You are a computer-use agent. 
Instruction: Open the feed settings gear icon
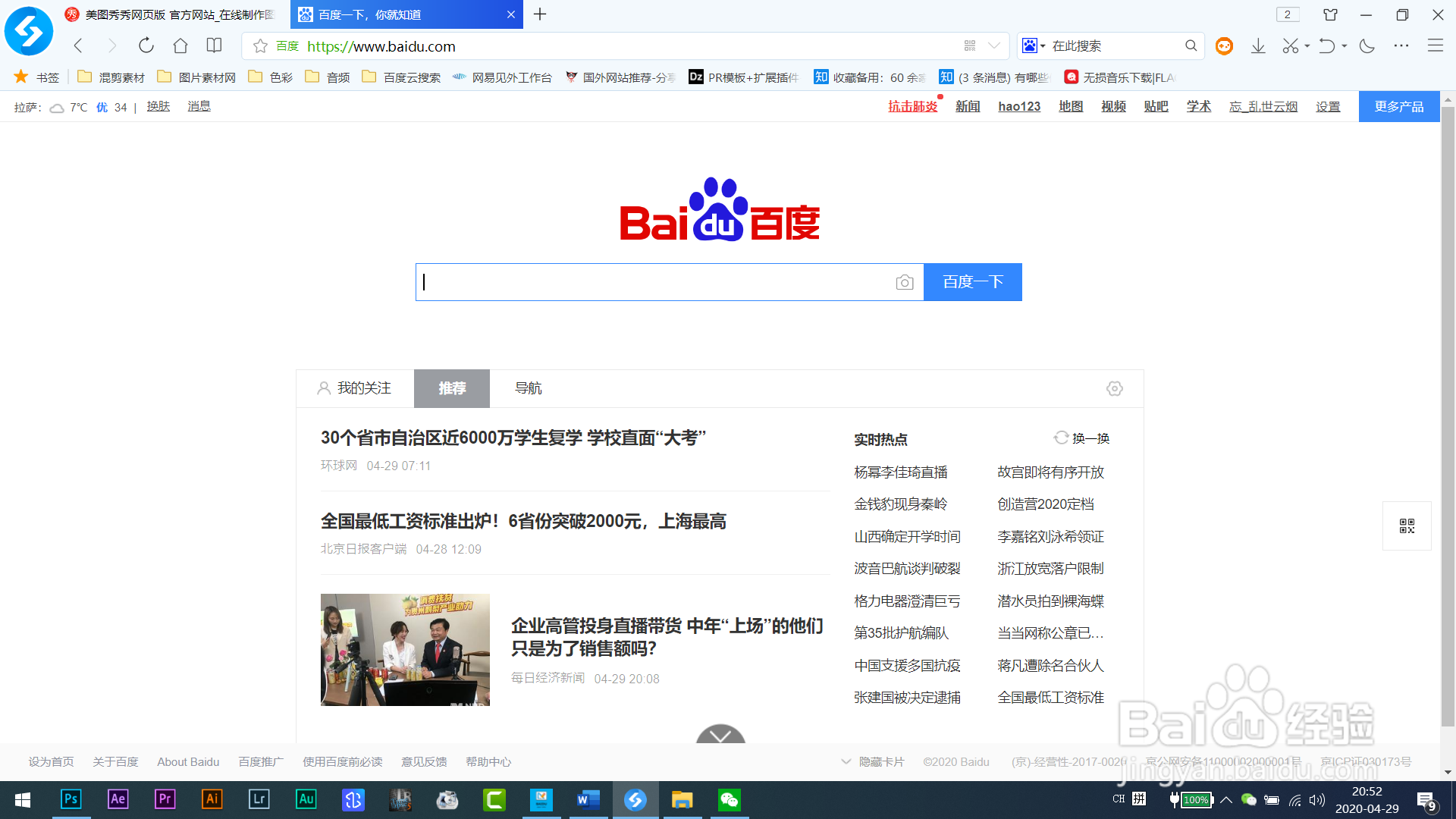1114,388
